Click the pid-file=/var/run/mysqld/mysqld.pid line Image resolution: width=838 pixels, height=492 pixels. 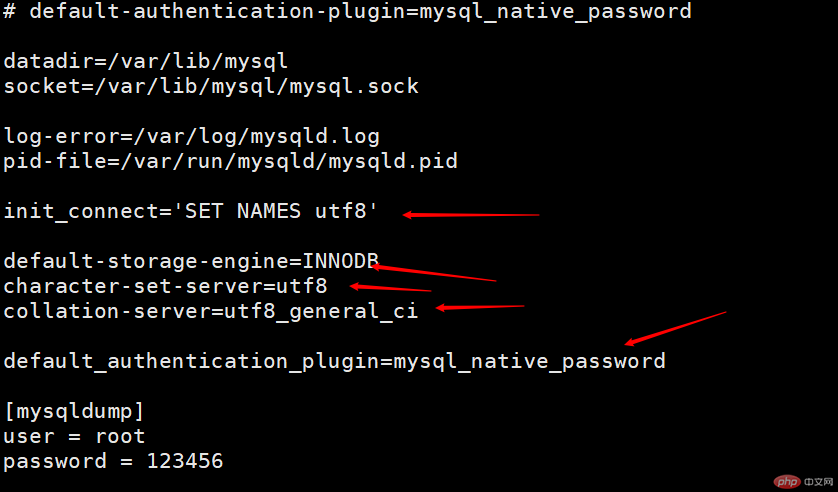pos(230,161)
